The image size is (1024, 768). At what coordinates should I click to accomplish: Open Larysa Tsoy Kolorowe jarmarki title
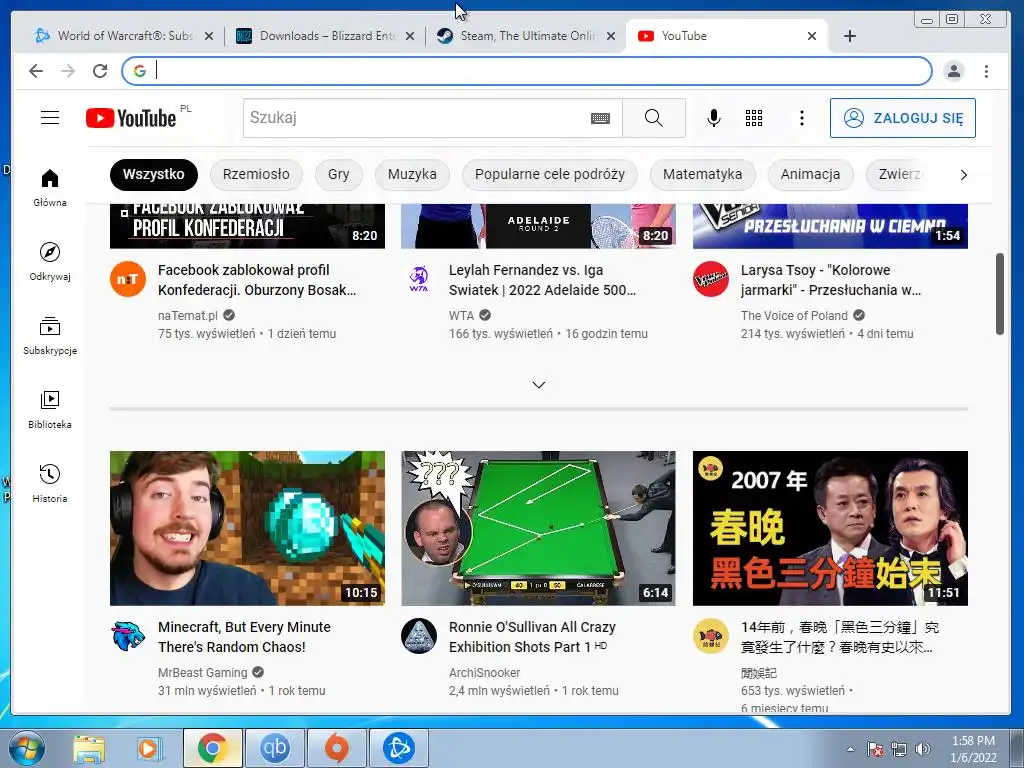point(831,280)
